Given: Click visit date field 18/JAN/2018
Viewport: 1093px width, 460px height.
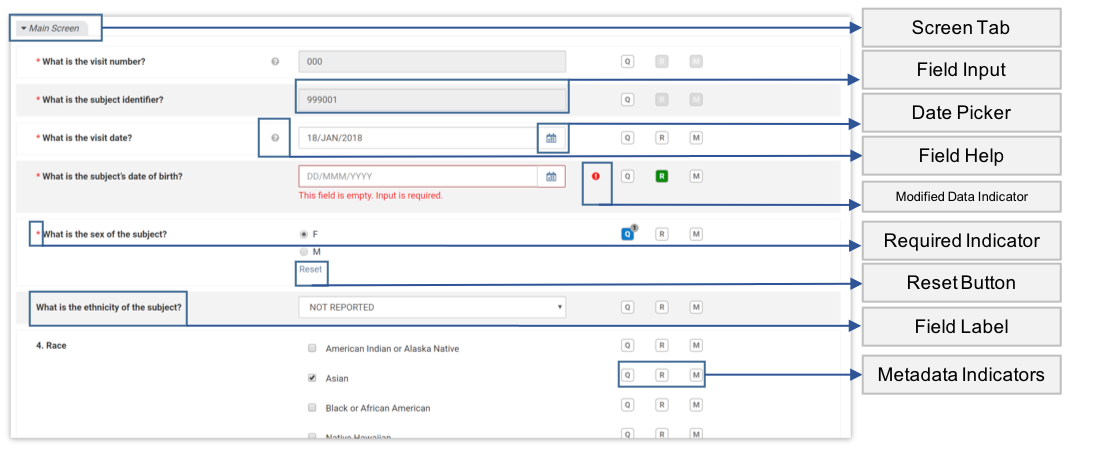Looking at the screenshot, I should pyautogui.click(x=418, y=138).
